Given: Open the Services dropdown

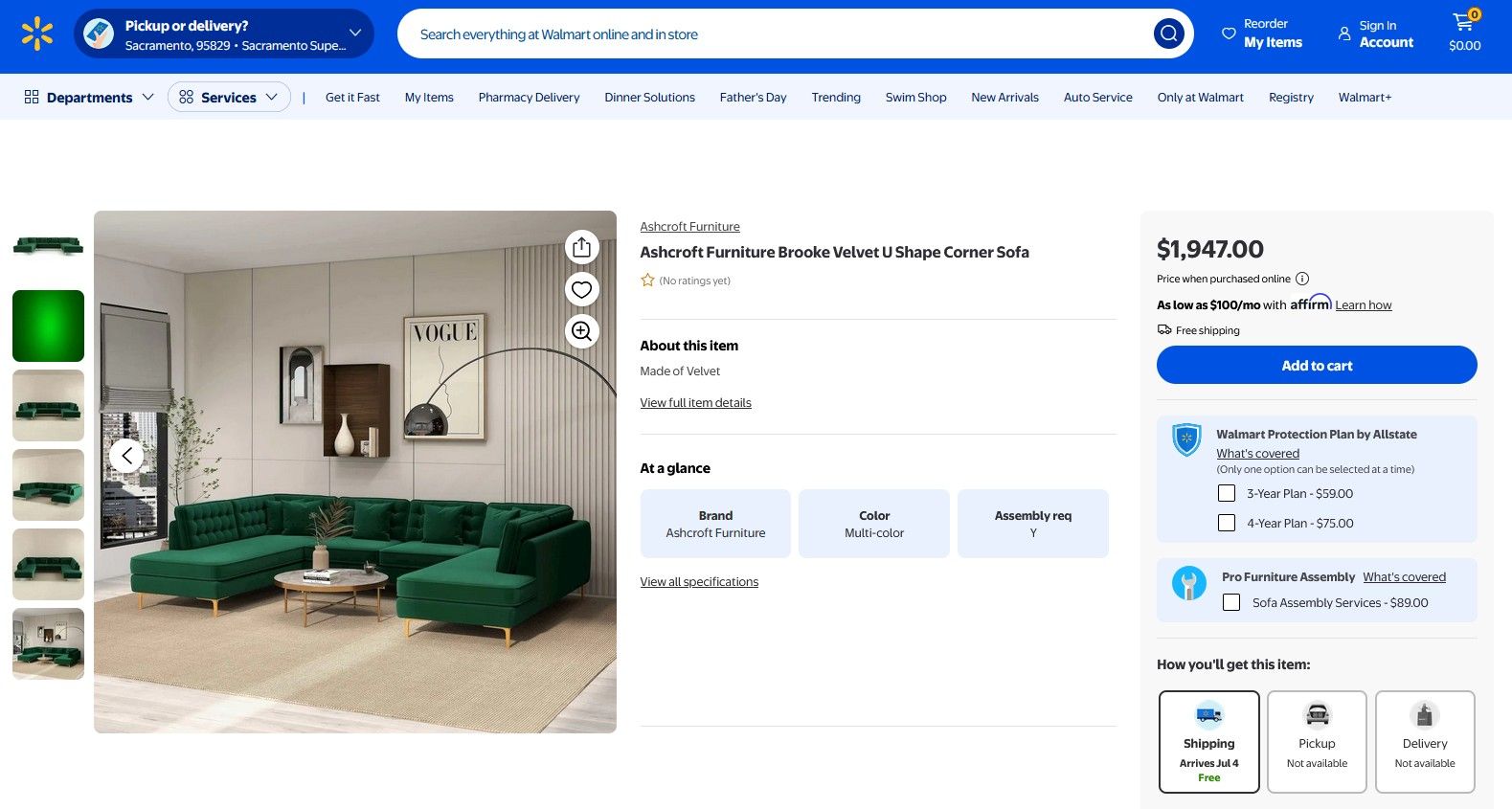Looking at the screenshot, I should click(229, 98).
